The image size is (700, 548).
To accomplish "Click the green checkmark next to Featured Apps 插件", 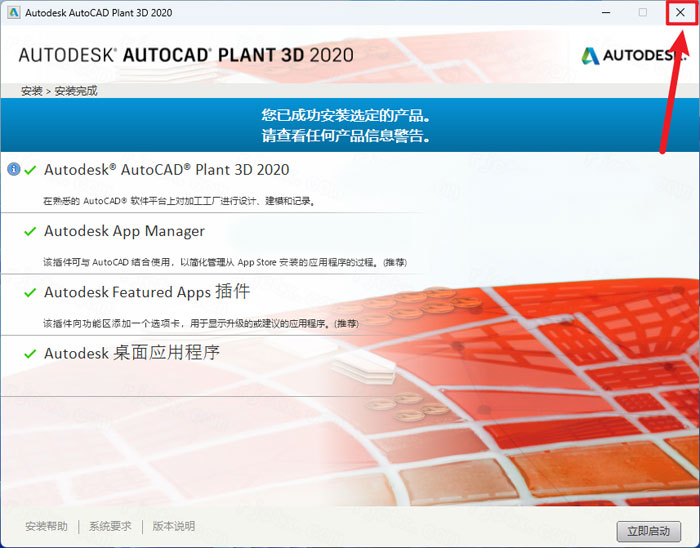I will click(30, 292).
